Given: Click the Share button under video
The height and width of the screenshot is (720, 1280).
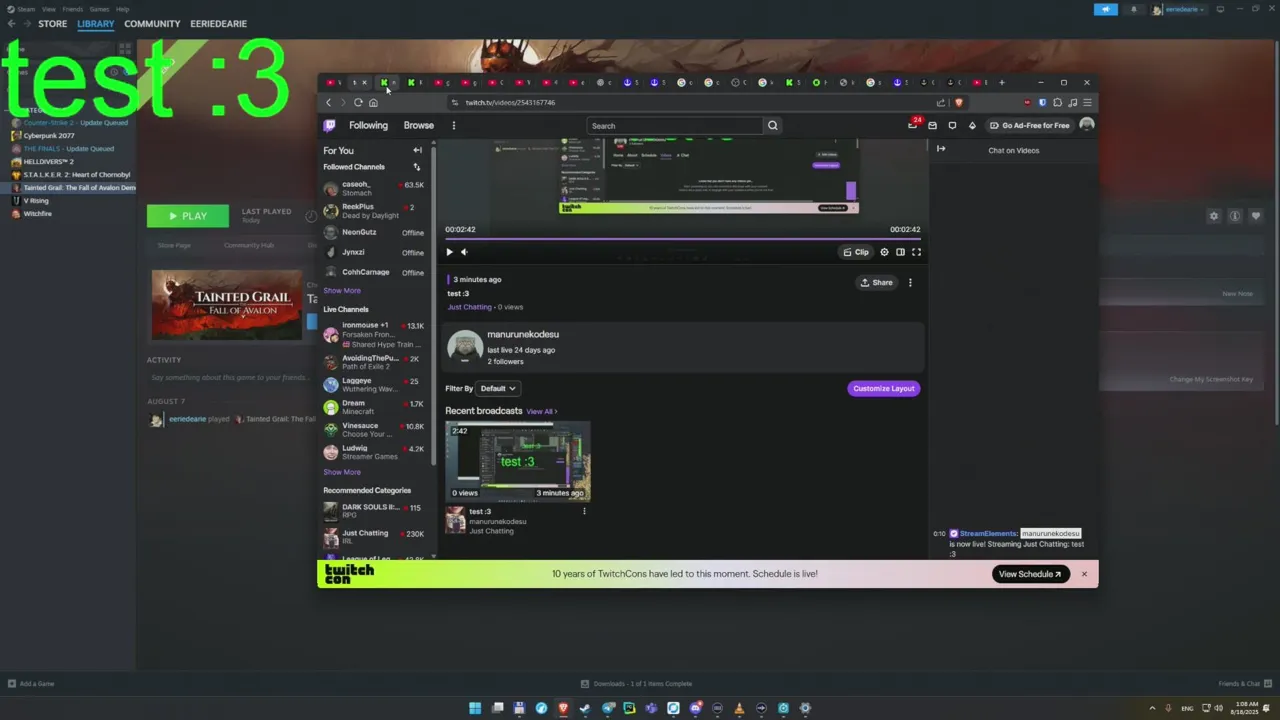Looking at the screenshot, I should 877,283.
